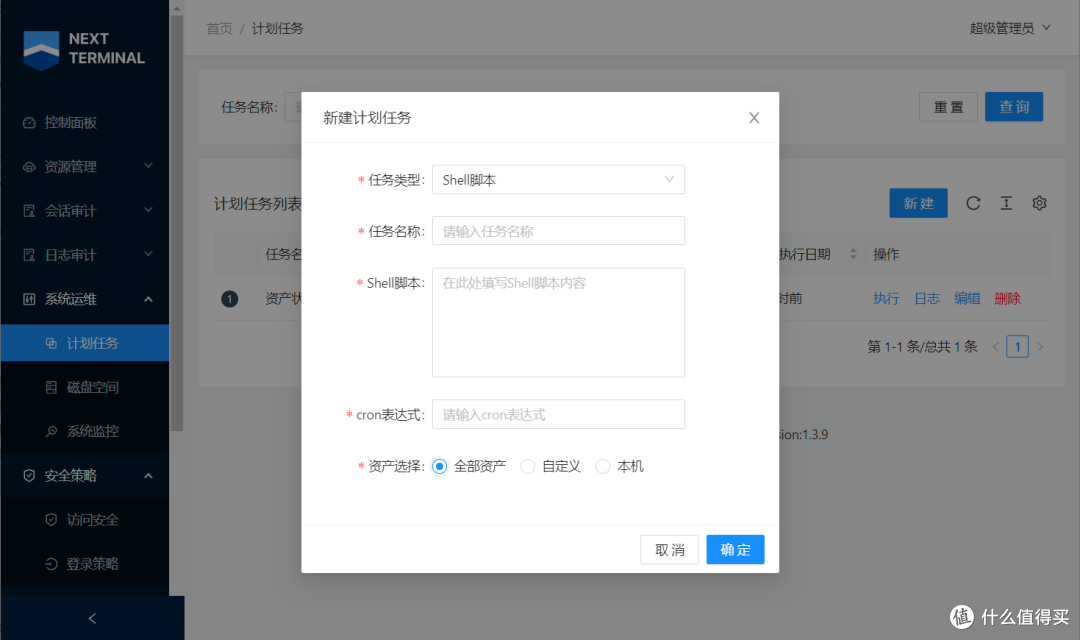Go to previous page arrow
1080x640 pixels.
pyautogui.click(x=995, y=347)
